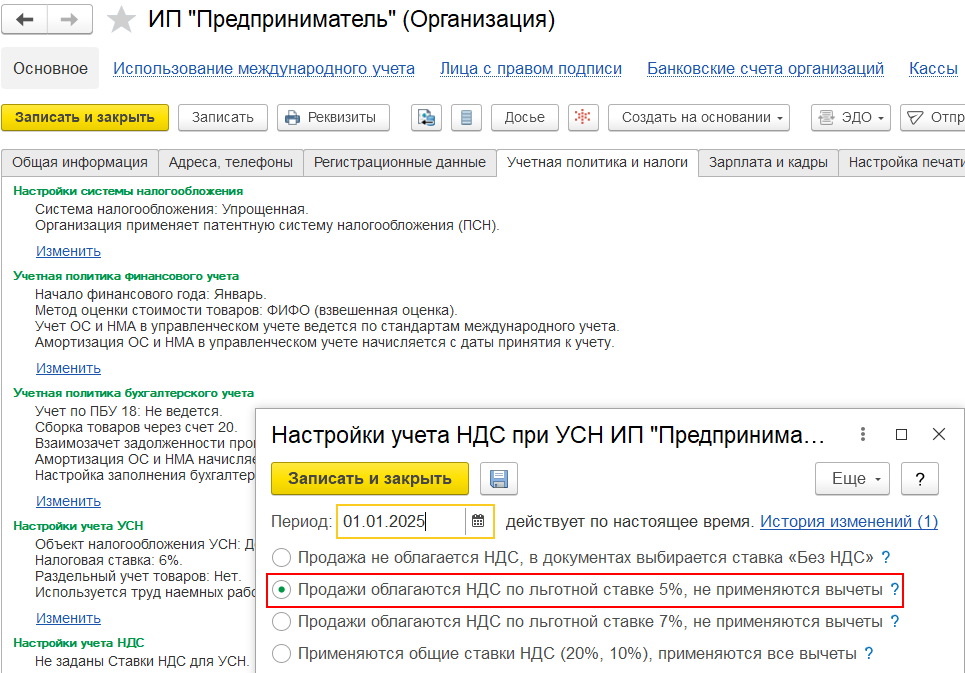965x673 pixels.
Task: Click yellow 'Записать и закрыть' in dialog
Action: (369, 479)
